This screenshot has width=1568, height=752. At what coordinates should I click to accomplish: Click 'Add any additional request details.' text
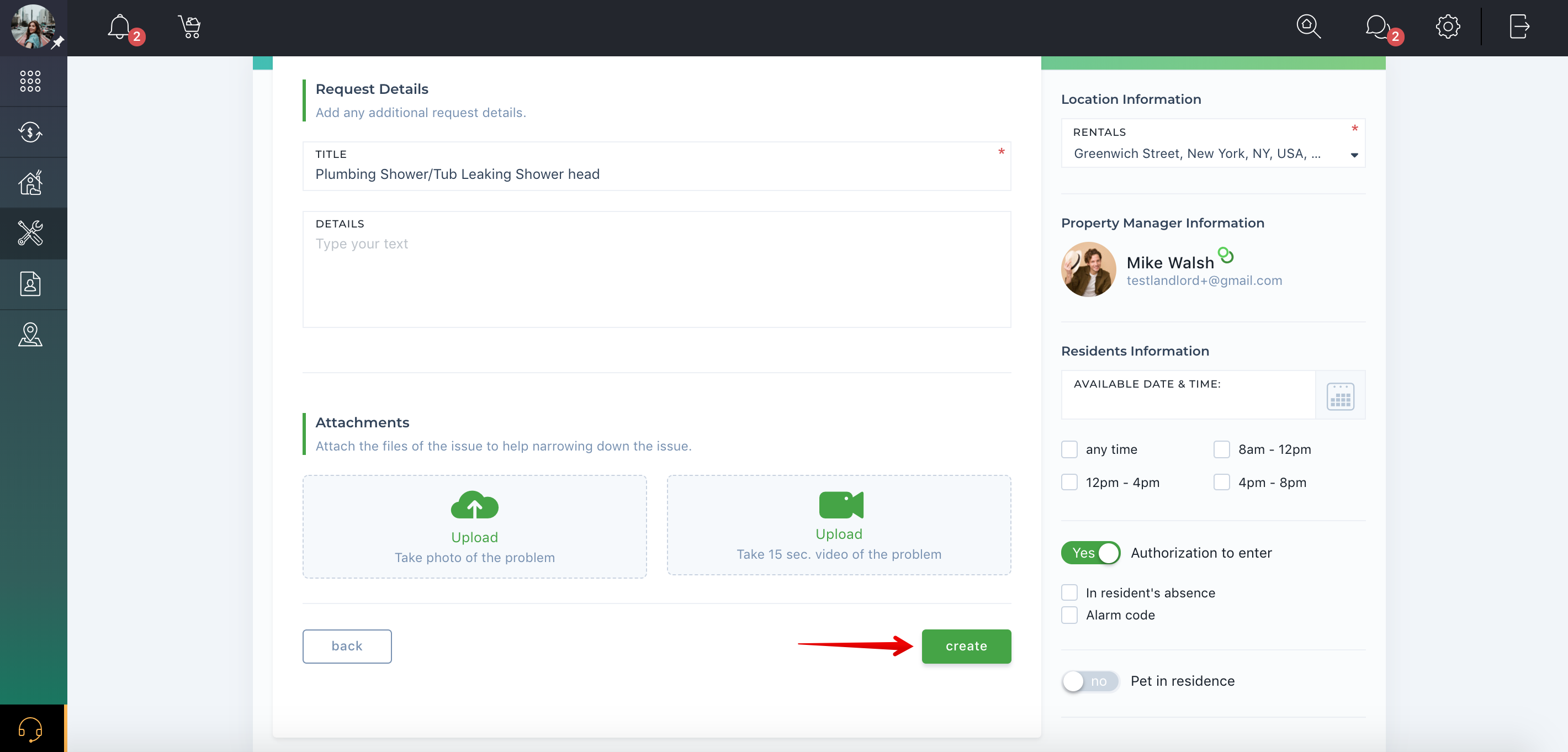pos(421,113)
